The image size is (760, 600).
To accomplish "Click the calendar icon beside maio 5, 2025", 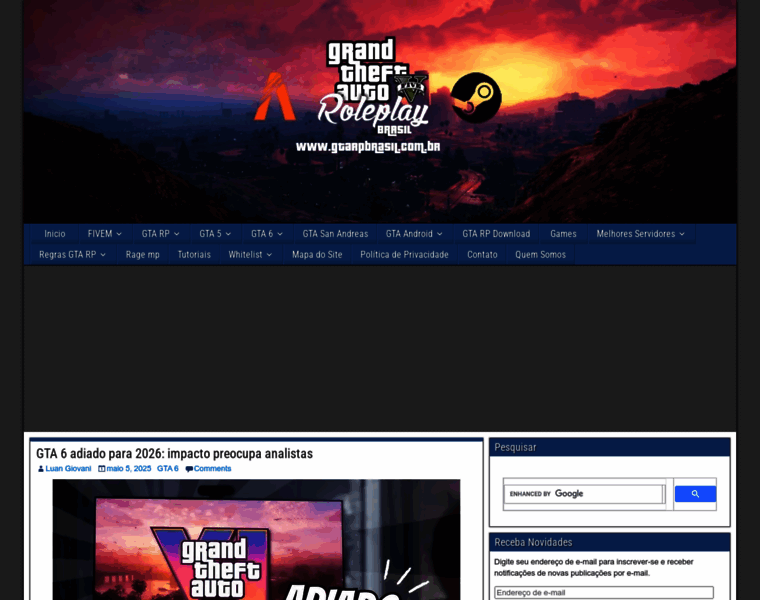I will click(101, 469).
